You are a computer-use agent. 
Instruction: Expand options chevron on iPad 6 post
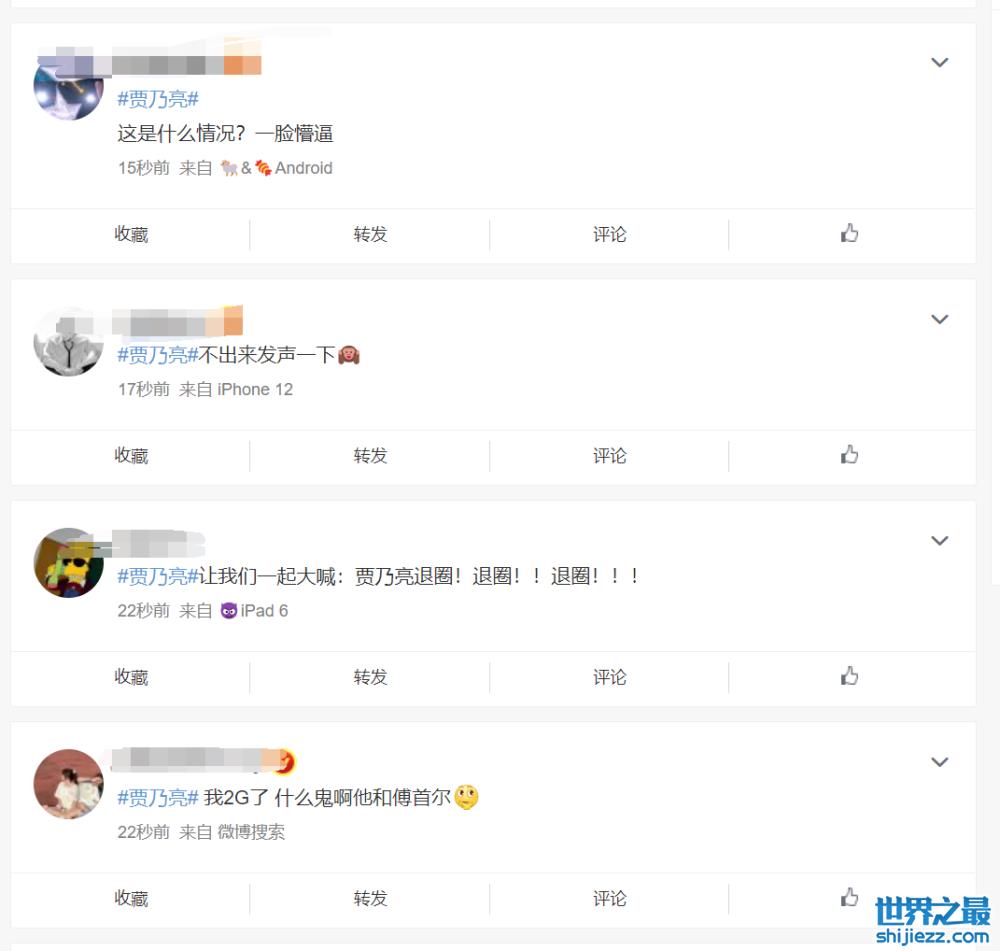939,540
